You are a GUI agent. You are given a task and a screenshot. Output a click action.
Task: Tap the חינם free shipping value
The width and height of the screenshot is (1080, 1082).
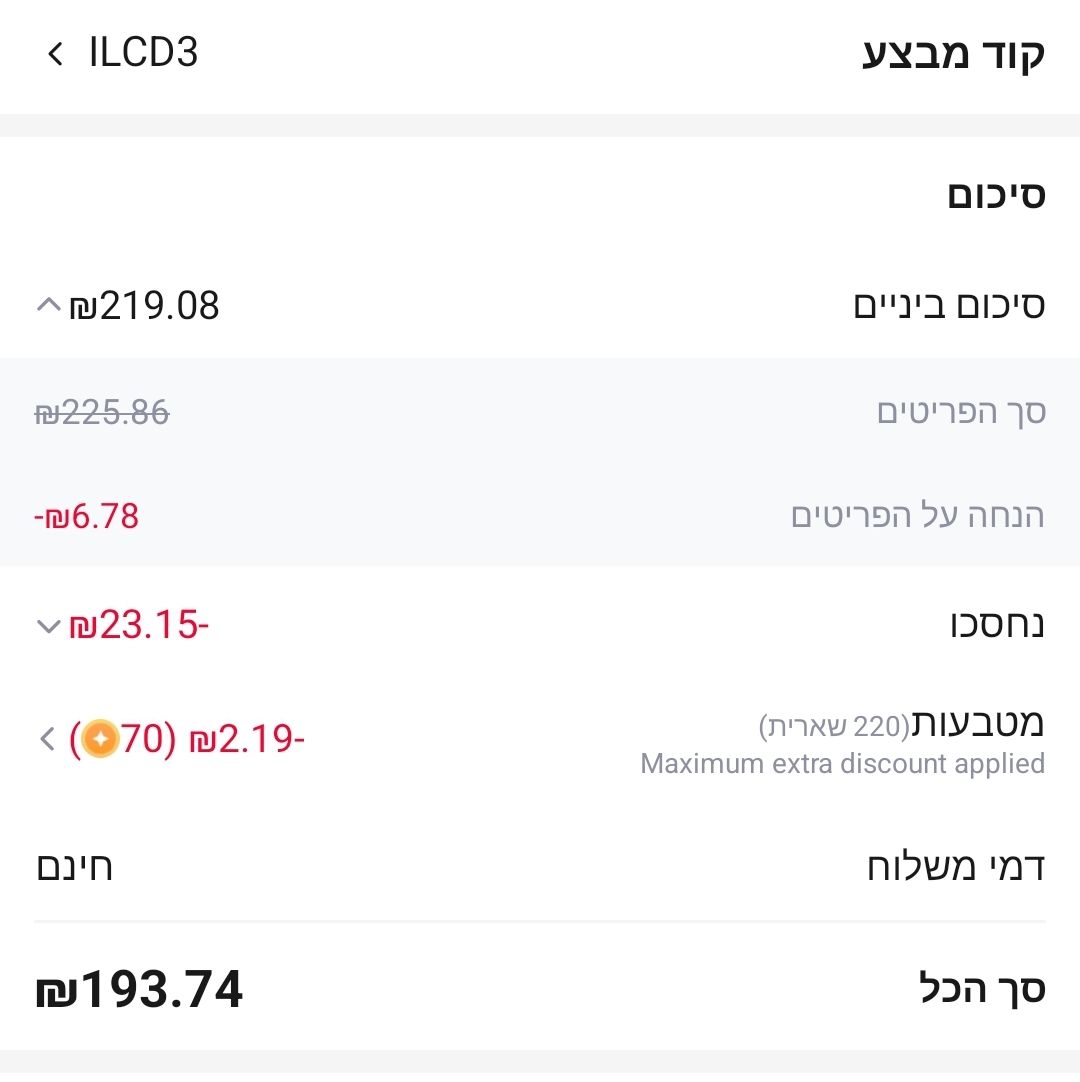75,867
